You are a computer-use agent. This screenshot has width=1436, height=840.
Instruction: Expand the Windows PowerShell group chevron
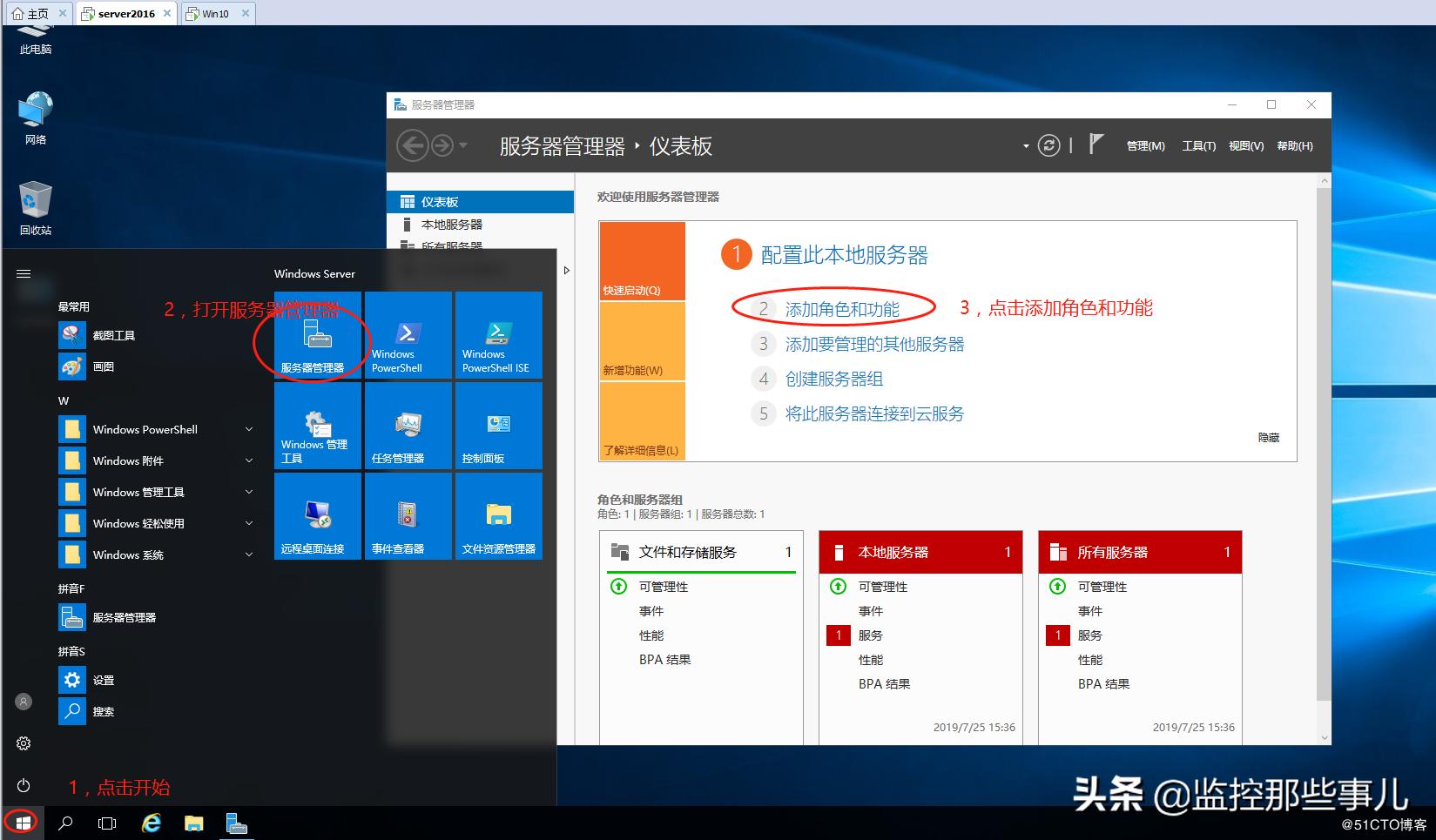(x=249, y=429)
